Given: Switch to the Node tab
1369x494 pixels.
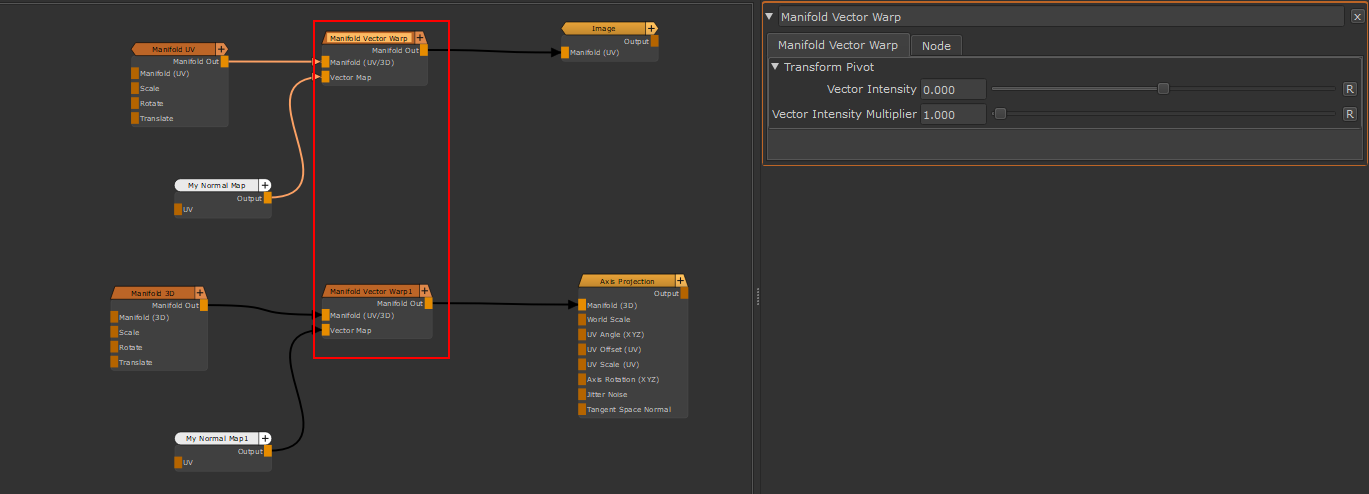Looking at the screenshot, I should (936, 45).
